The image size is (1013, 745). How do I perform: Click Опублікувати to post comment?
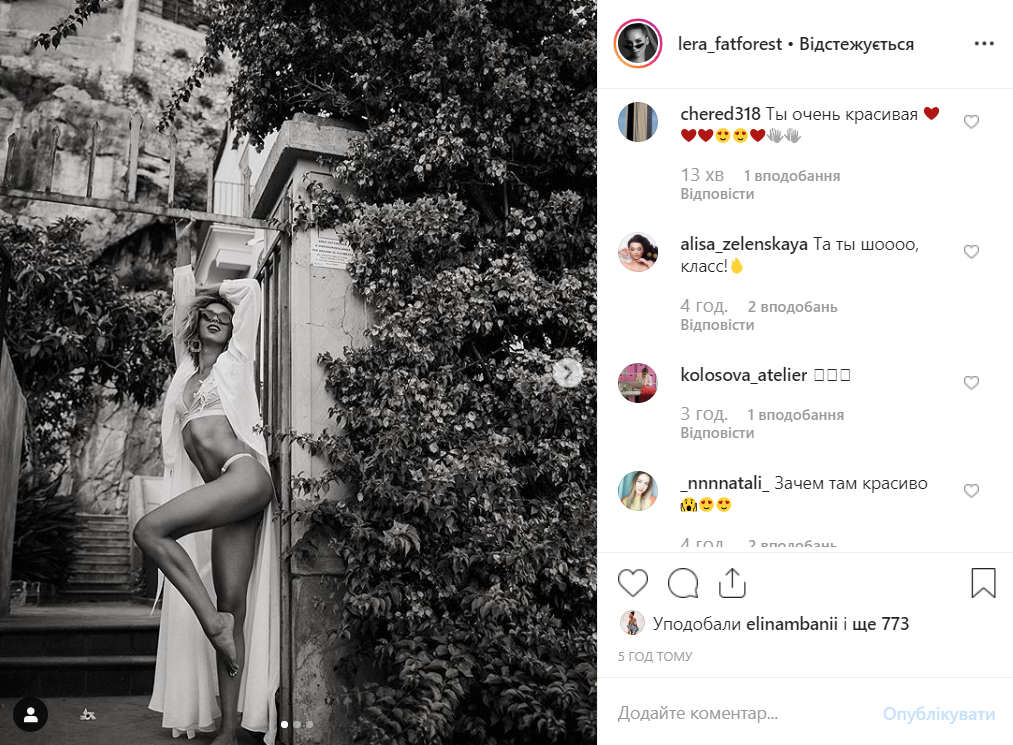(x=939, y=713)
